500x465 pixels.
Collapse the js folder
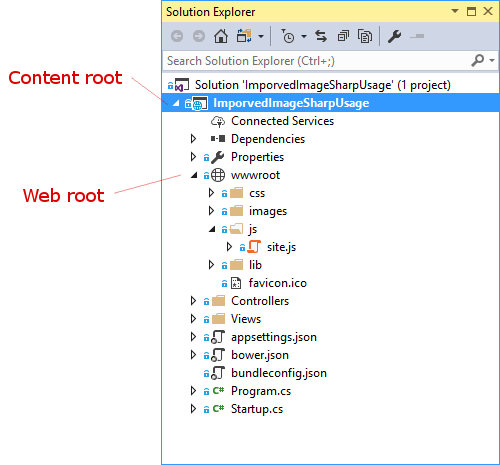click(212, 229)
